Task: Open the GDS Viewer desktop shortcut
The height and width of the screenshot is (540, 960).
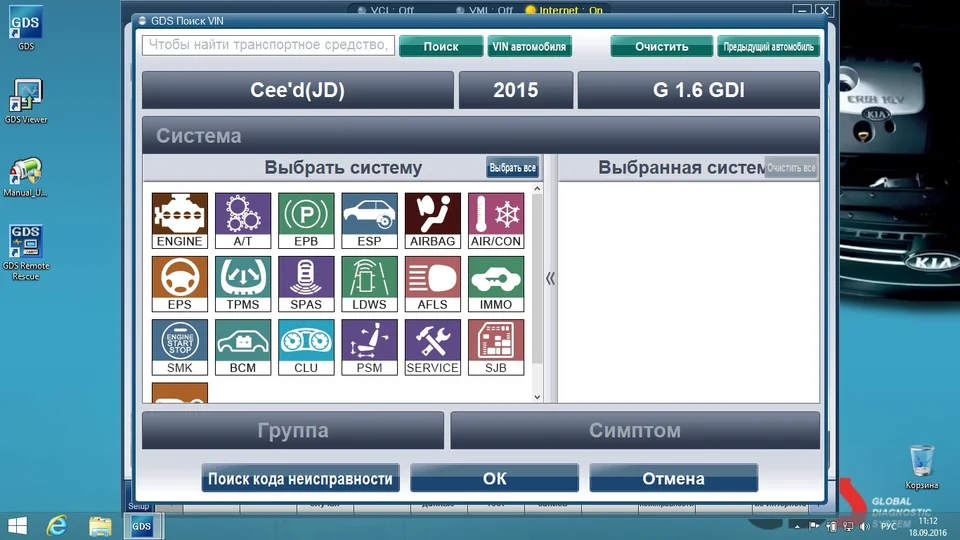Action: point(26,101)
